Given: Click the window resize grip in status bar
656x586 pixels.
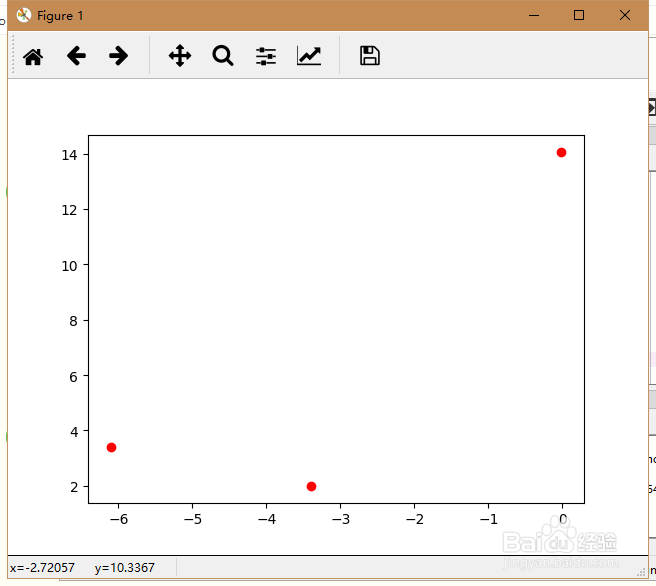Looking at the screenshot, I should coord(641,572).
